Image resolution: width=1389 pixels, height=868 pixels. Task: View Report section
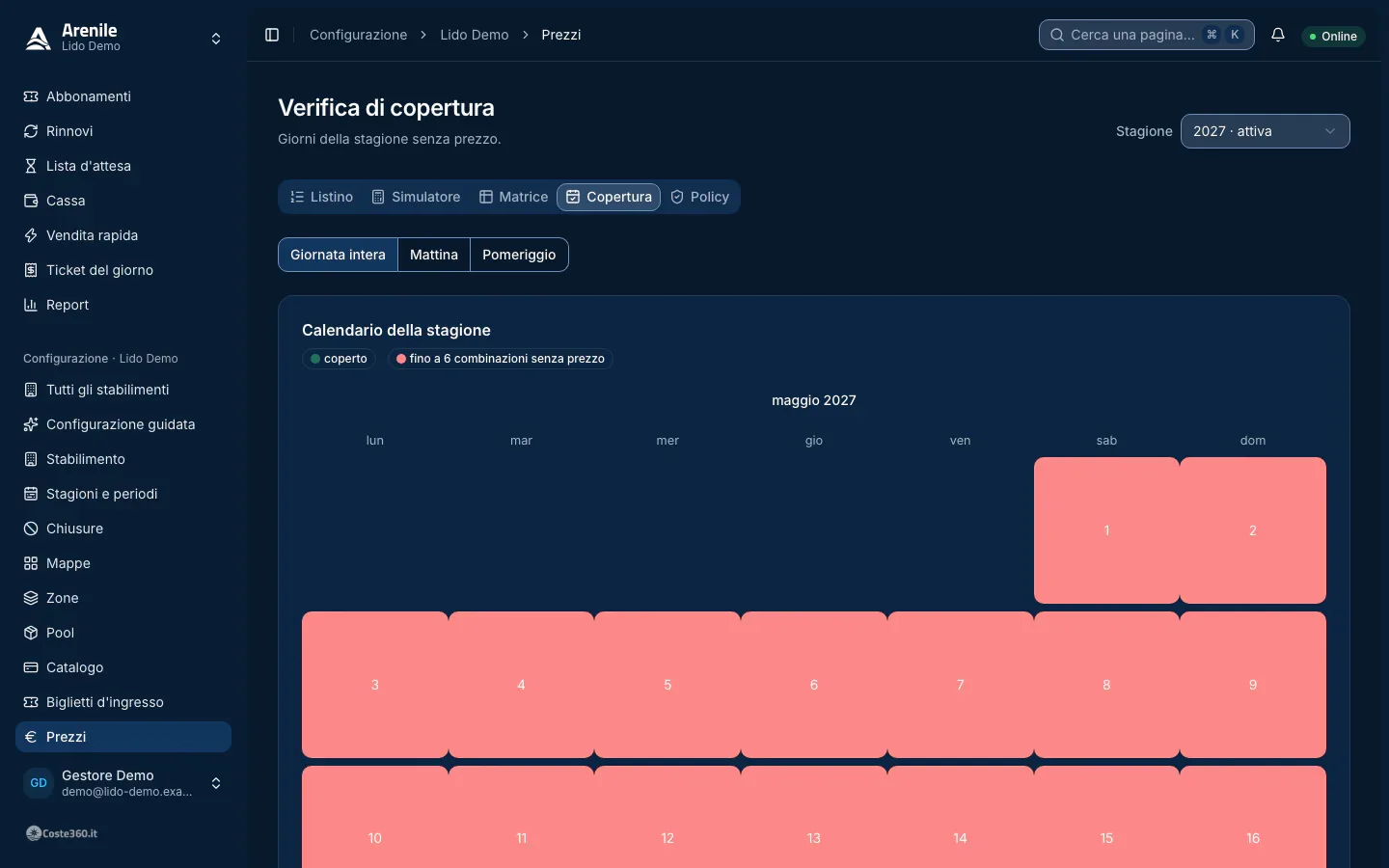pos(123,305)
